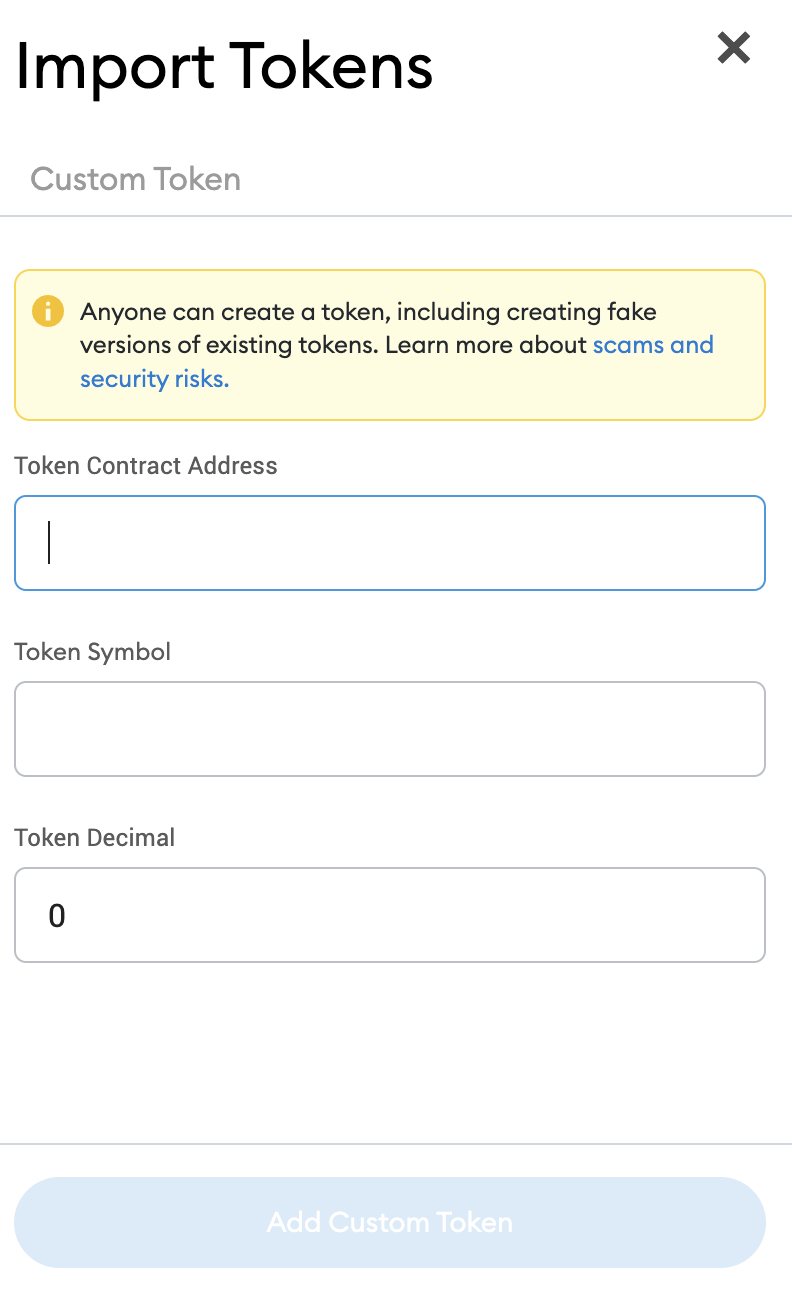Click the text cursor in address field
This screenshot has height=1294, width=792.
[x=49, y=543]
